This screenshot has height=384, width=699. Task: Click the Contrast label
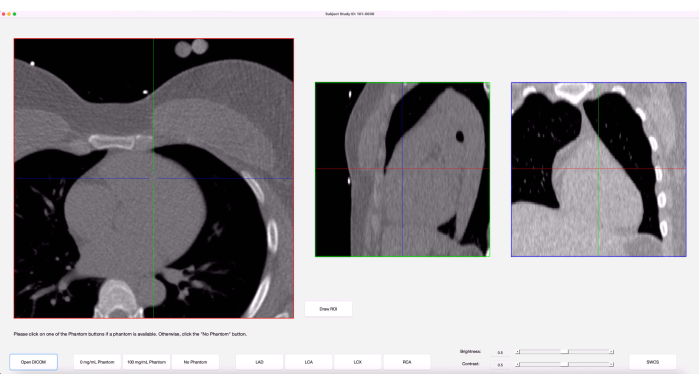coord(470,364)
